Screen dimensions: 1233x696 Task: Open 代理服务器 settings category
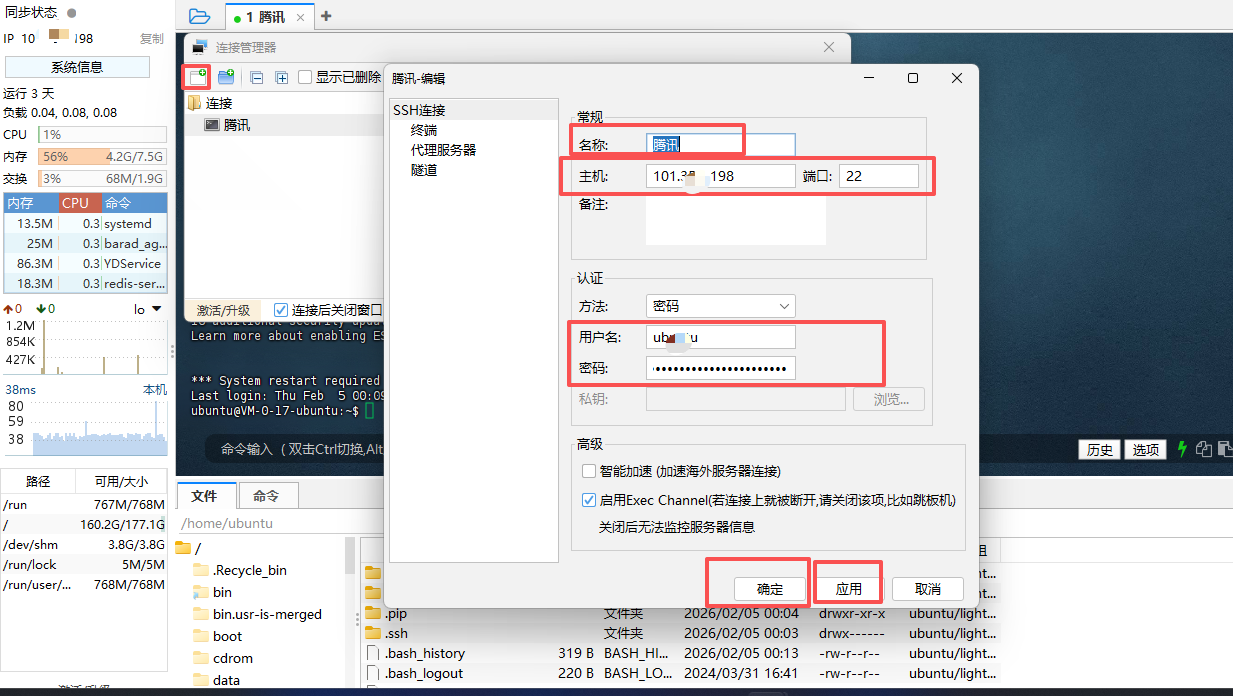point(443,150)
